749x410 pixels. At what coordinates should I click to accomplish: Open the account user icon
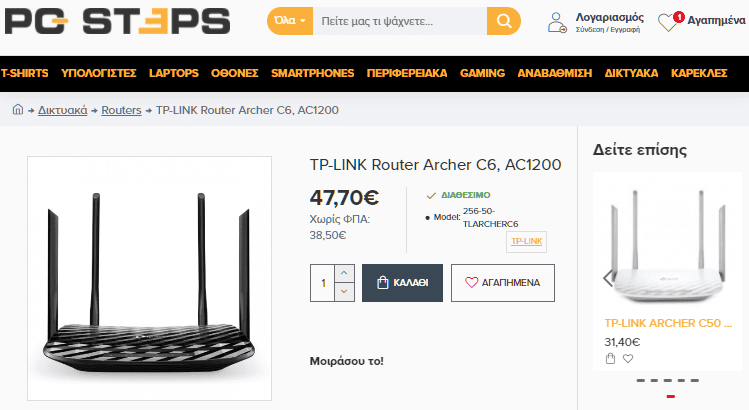556,22
